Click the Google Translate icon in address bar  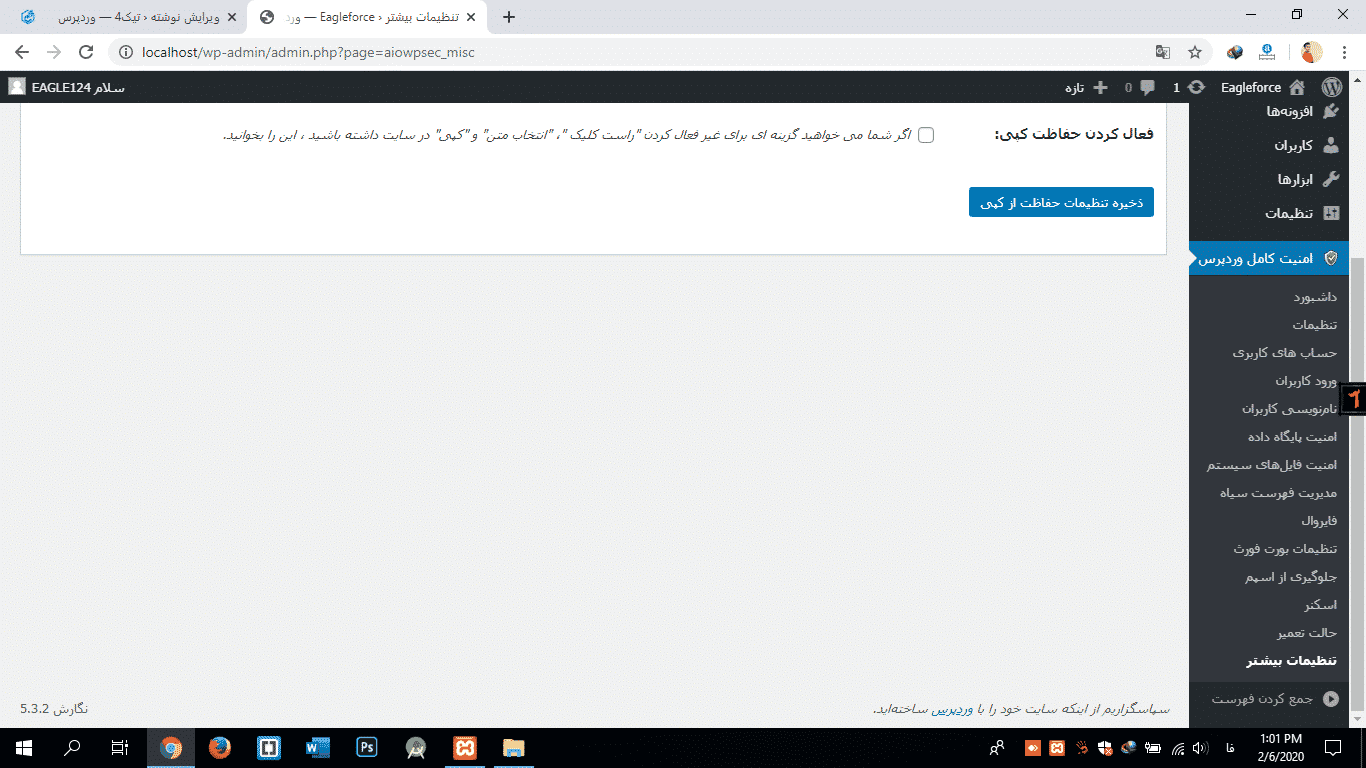(1163, 52)
